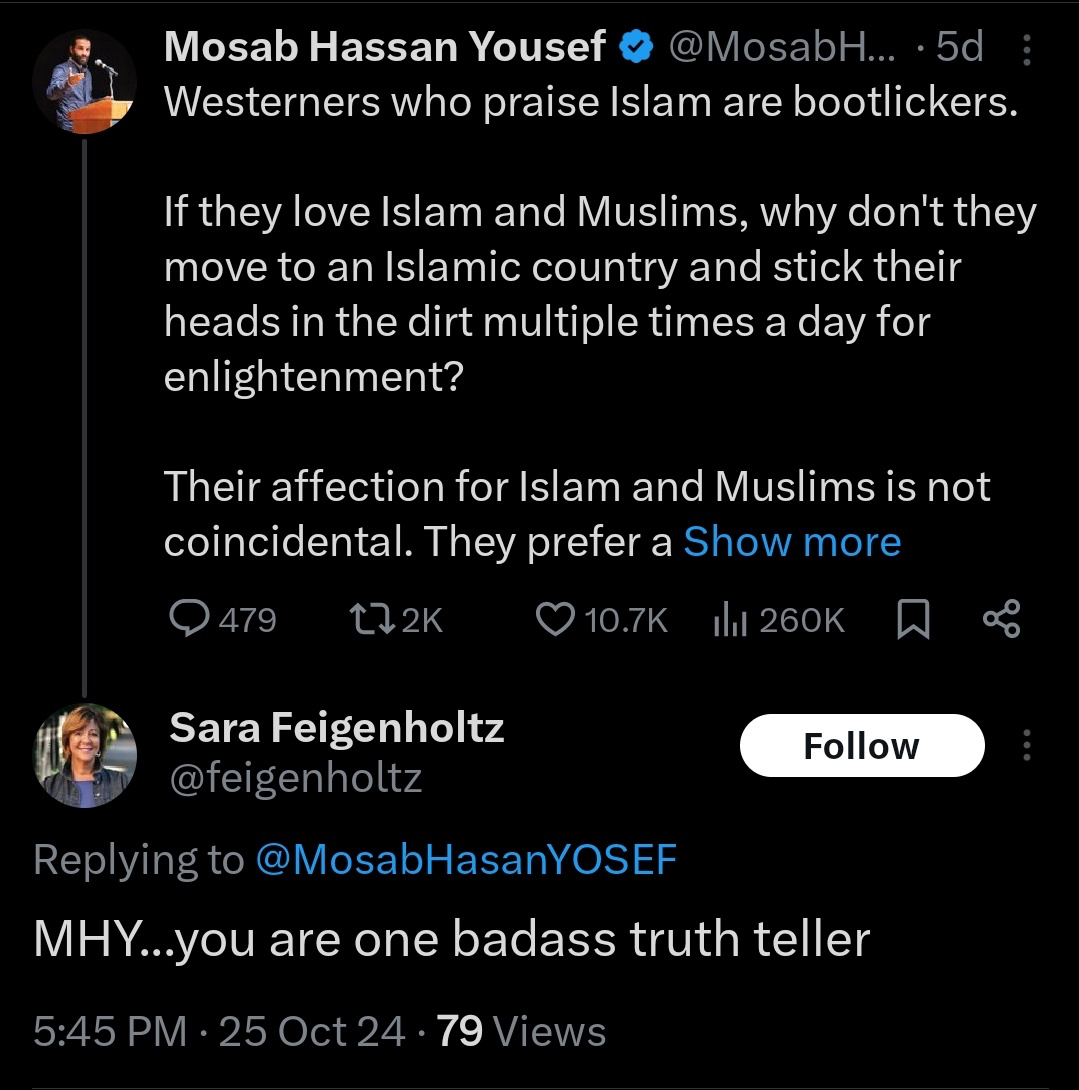Like the post with the heart icon
The height and width of the screenshot is (1090, 1079).
point(554,620)
